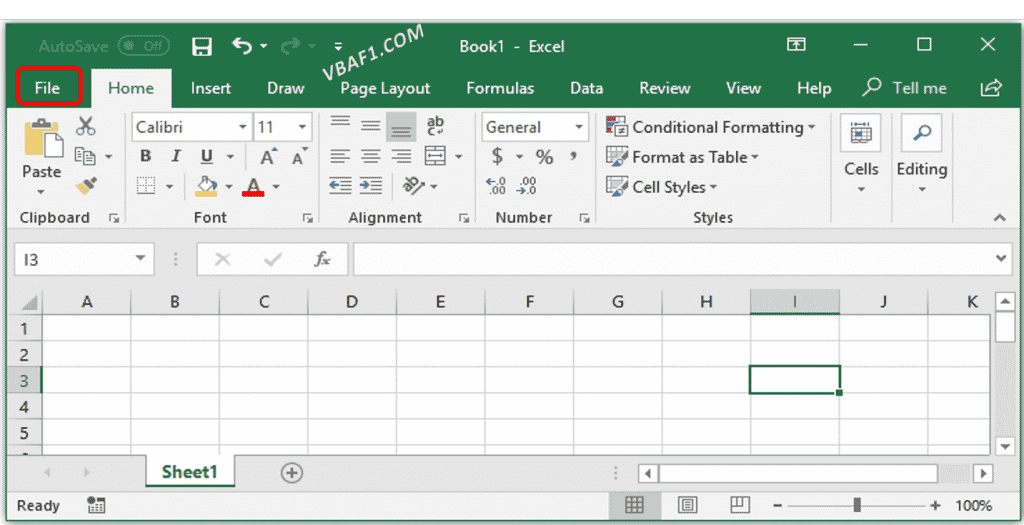Apply Percent Style number format
This screenshot has width=1024, height=525.
pos(544,157)
